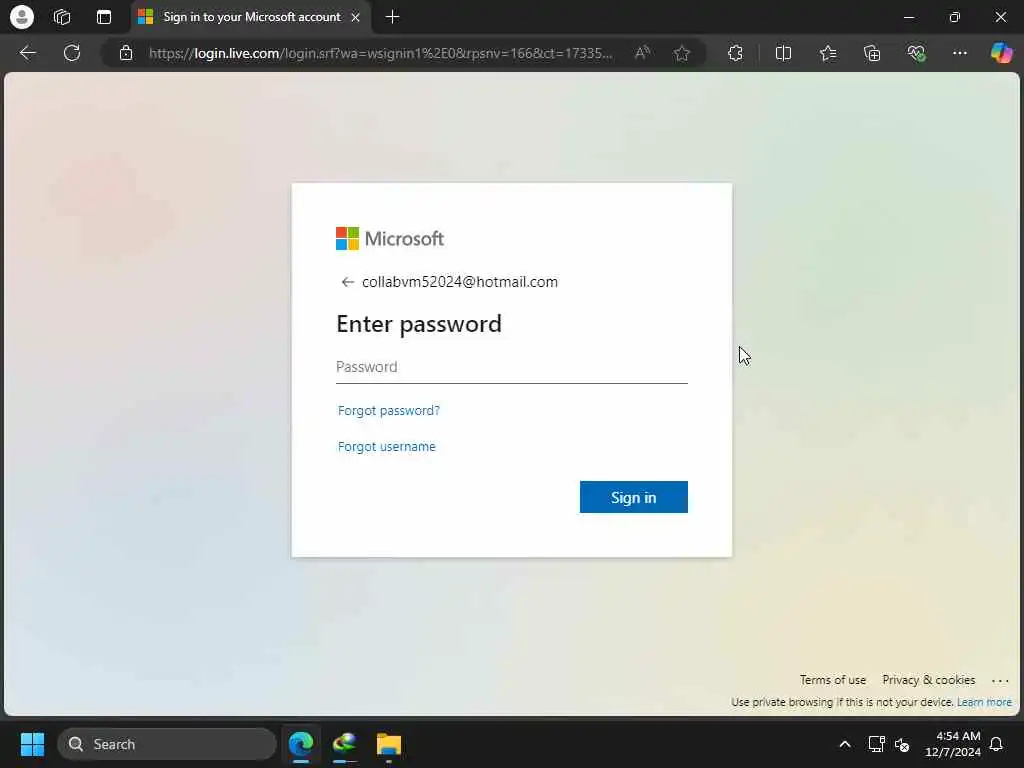1024x768 pixels.
Task: Minimize the Edge window
Action: [x=908, y=18]
